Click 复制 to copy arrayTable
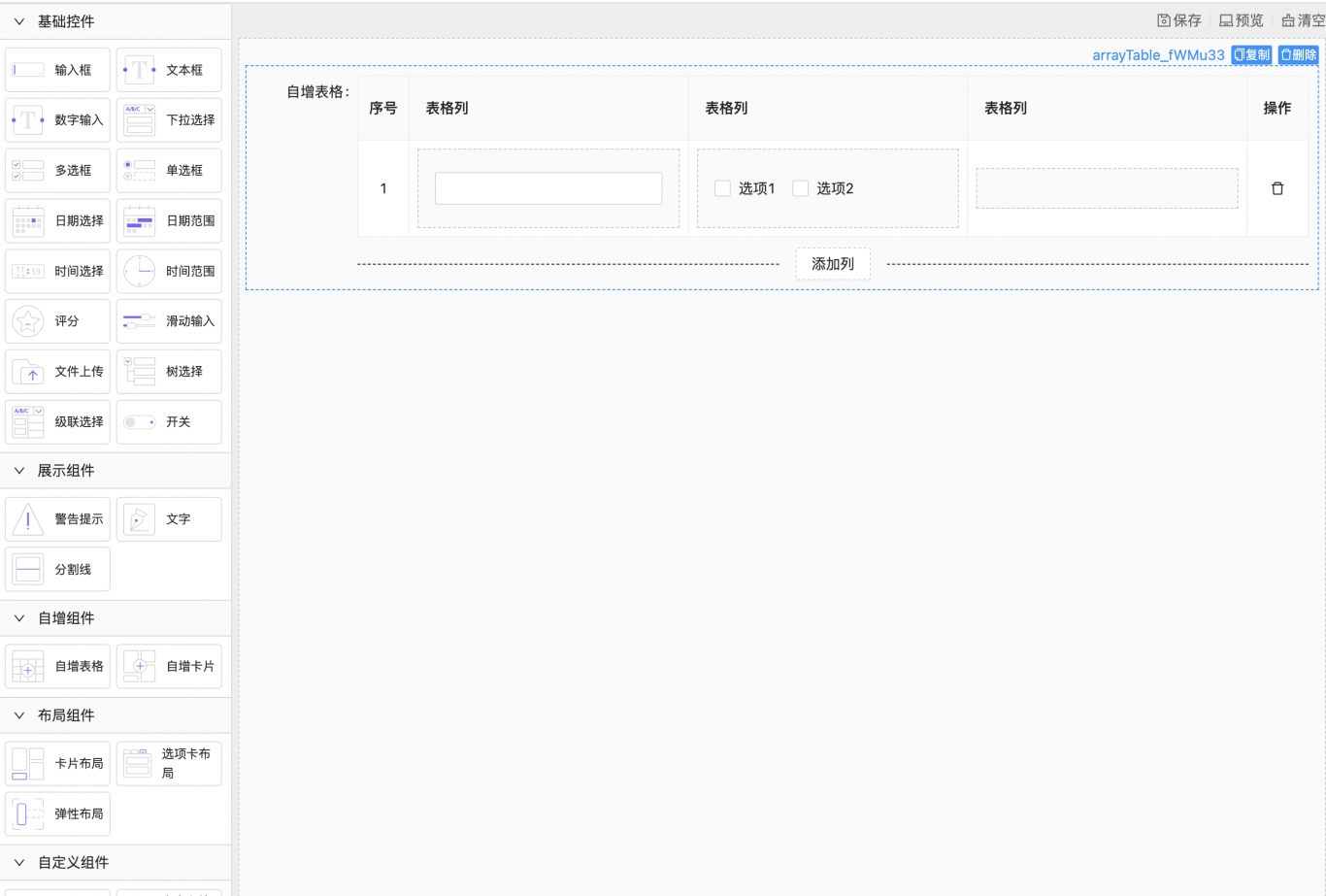This screenshot has height=896, width=1326. point(1251,55)
